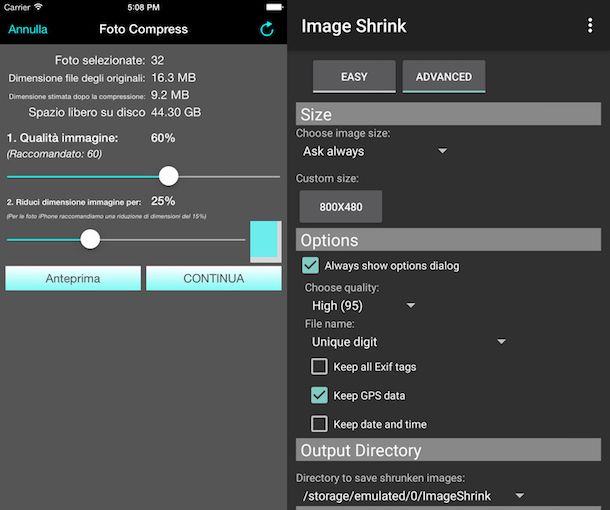Tap the battery icon in the status bar

pos(274,7)
